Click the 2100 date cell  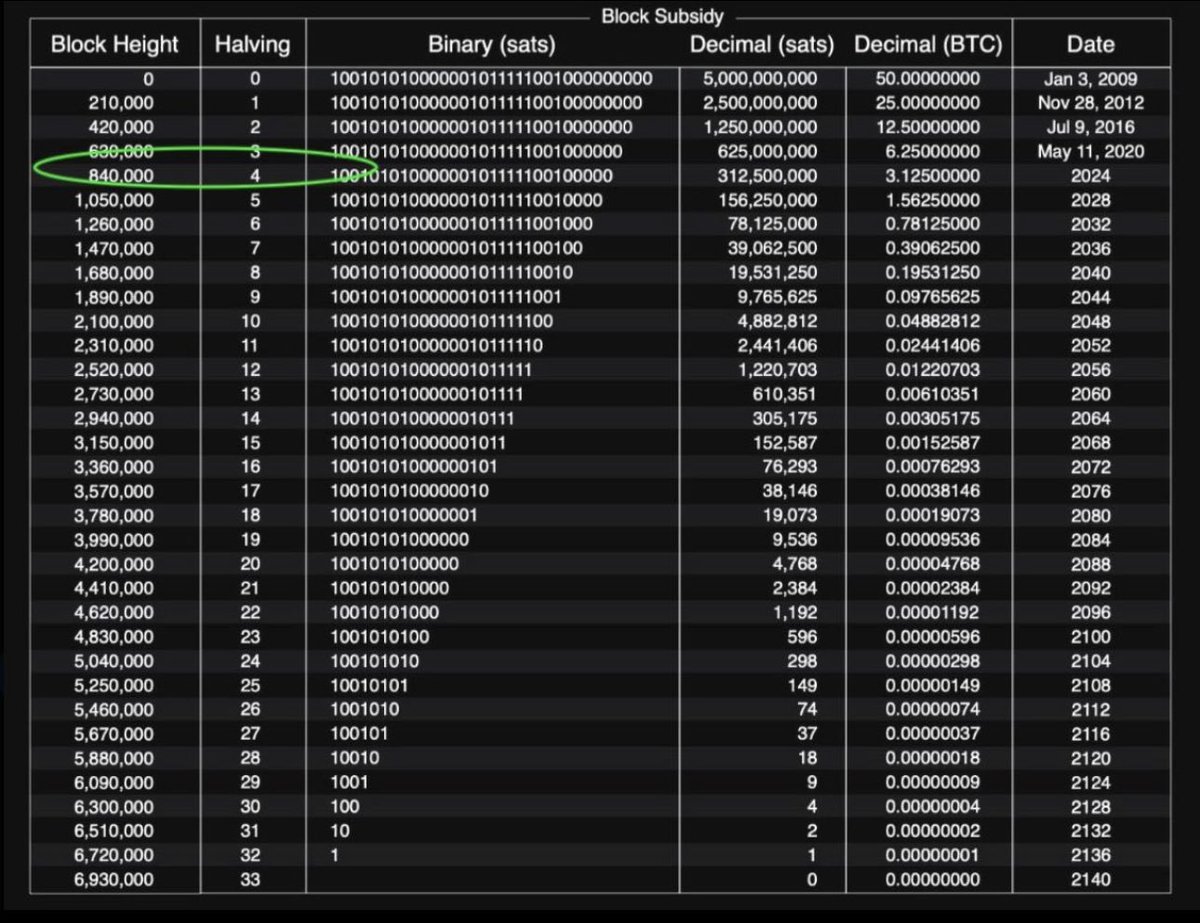tap(1090, 637)
